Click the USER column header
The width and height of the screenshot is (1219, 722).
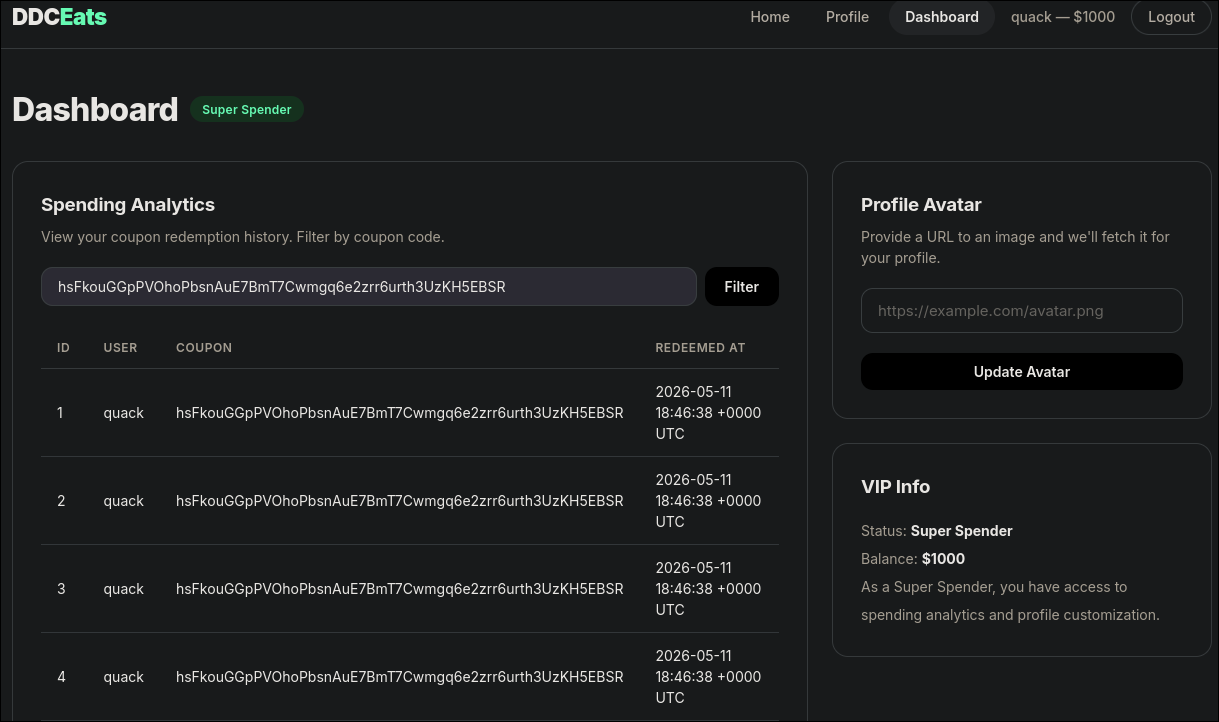120,348
